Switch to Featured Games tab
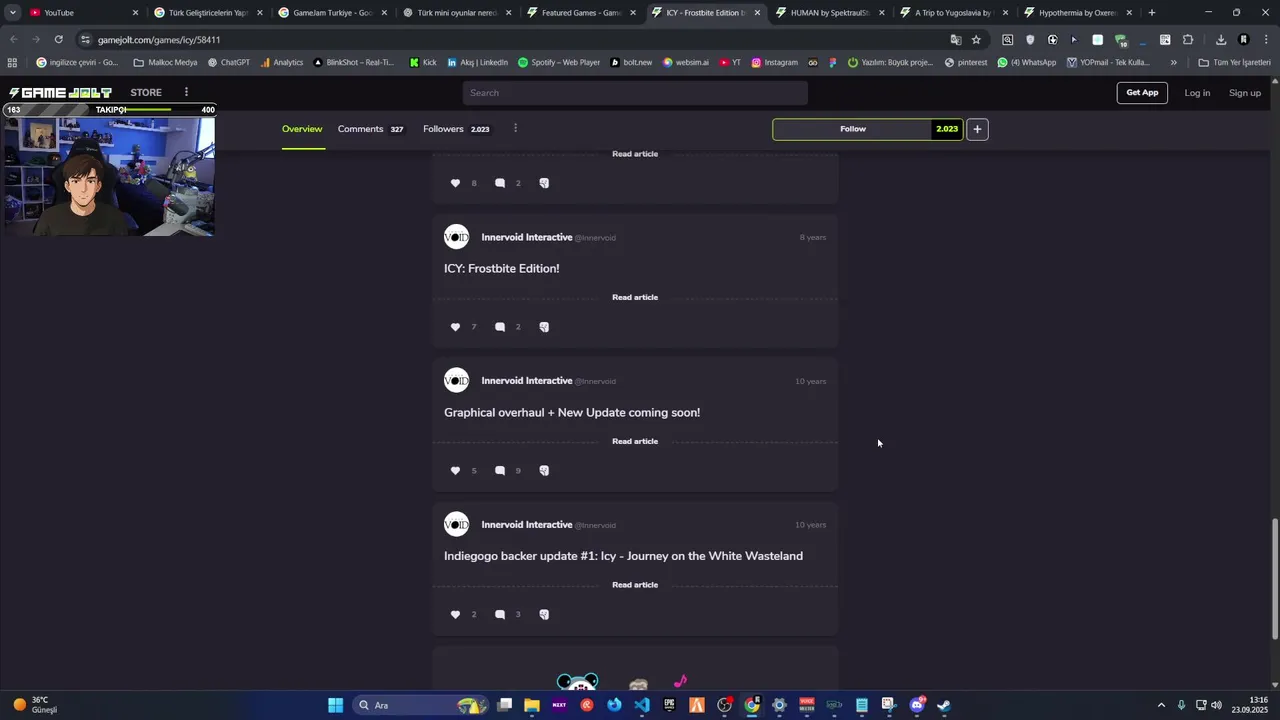This screenshot has height=720, width=1280. click(580, 13)
